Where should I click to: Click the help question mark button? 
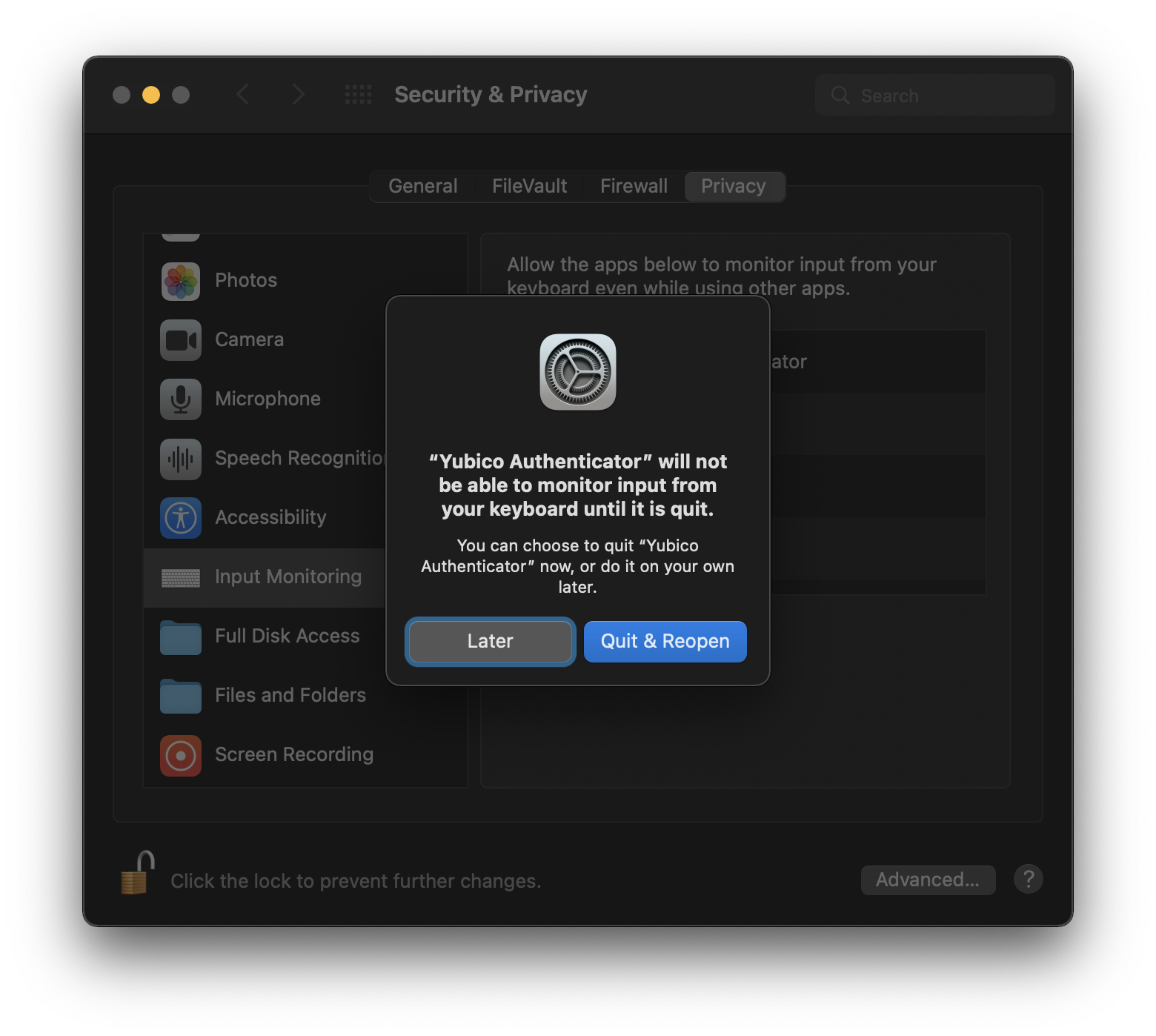[1028, 880]
